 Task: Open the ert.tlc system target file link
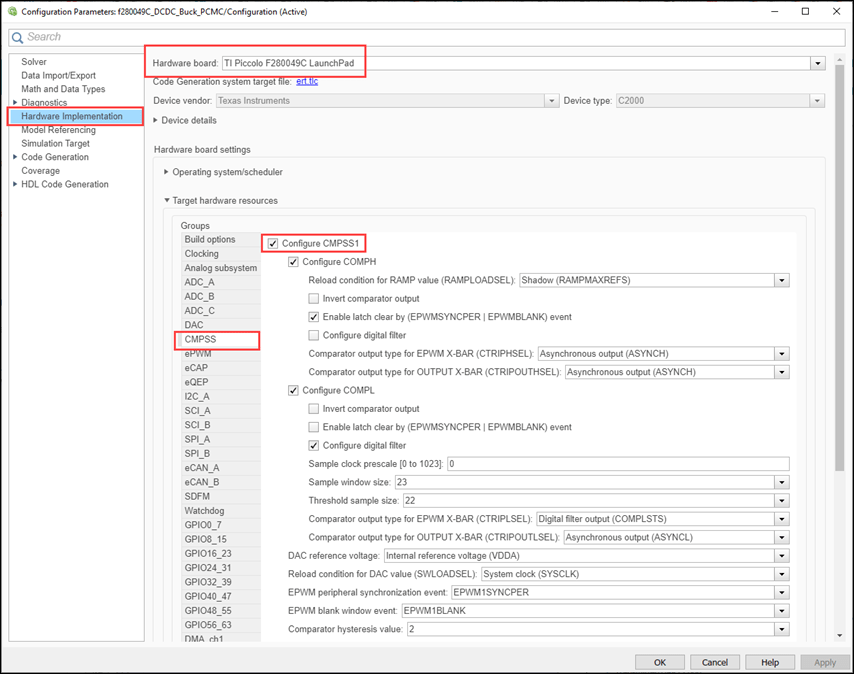pyautogui.click(x=307, y=81)
